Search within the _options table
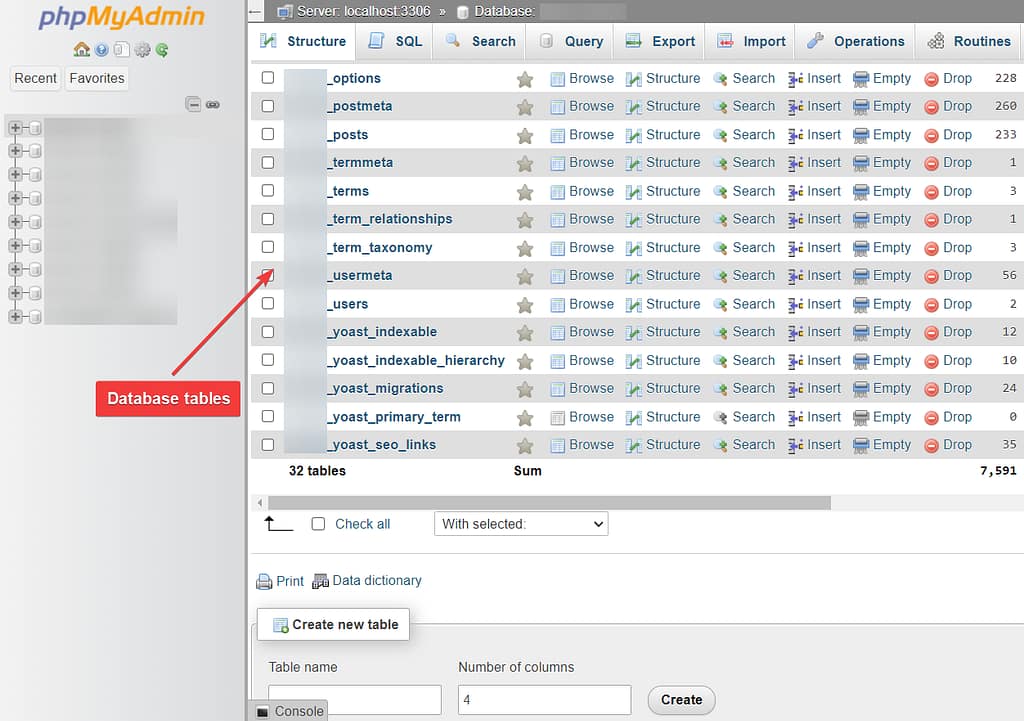The image size is (1024, 721). (x=753, y=78)
